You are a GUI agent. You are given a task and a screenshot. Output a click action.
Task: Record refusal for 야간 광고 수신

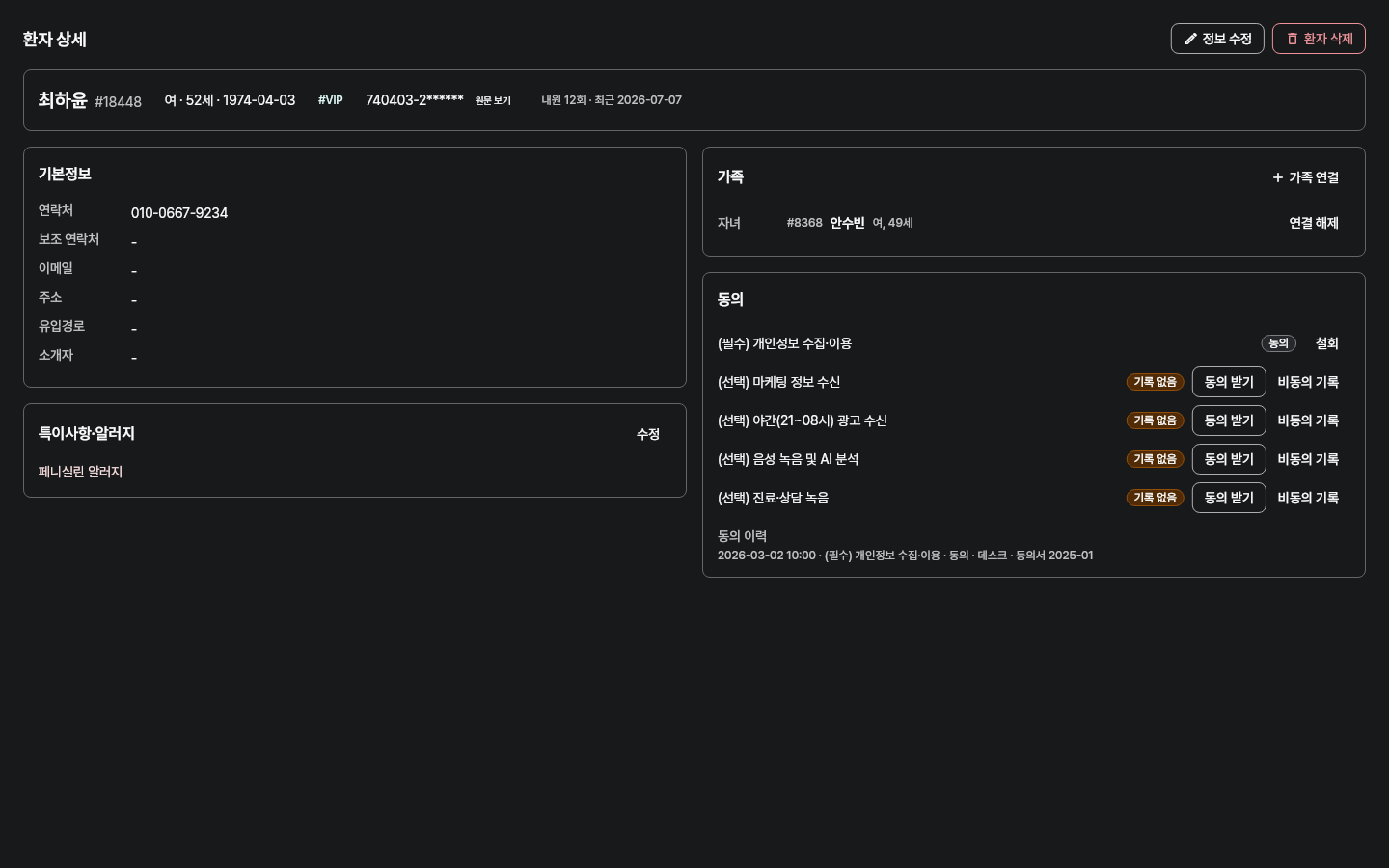(x=1308, y=420)
